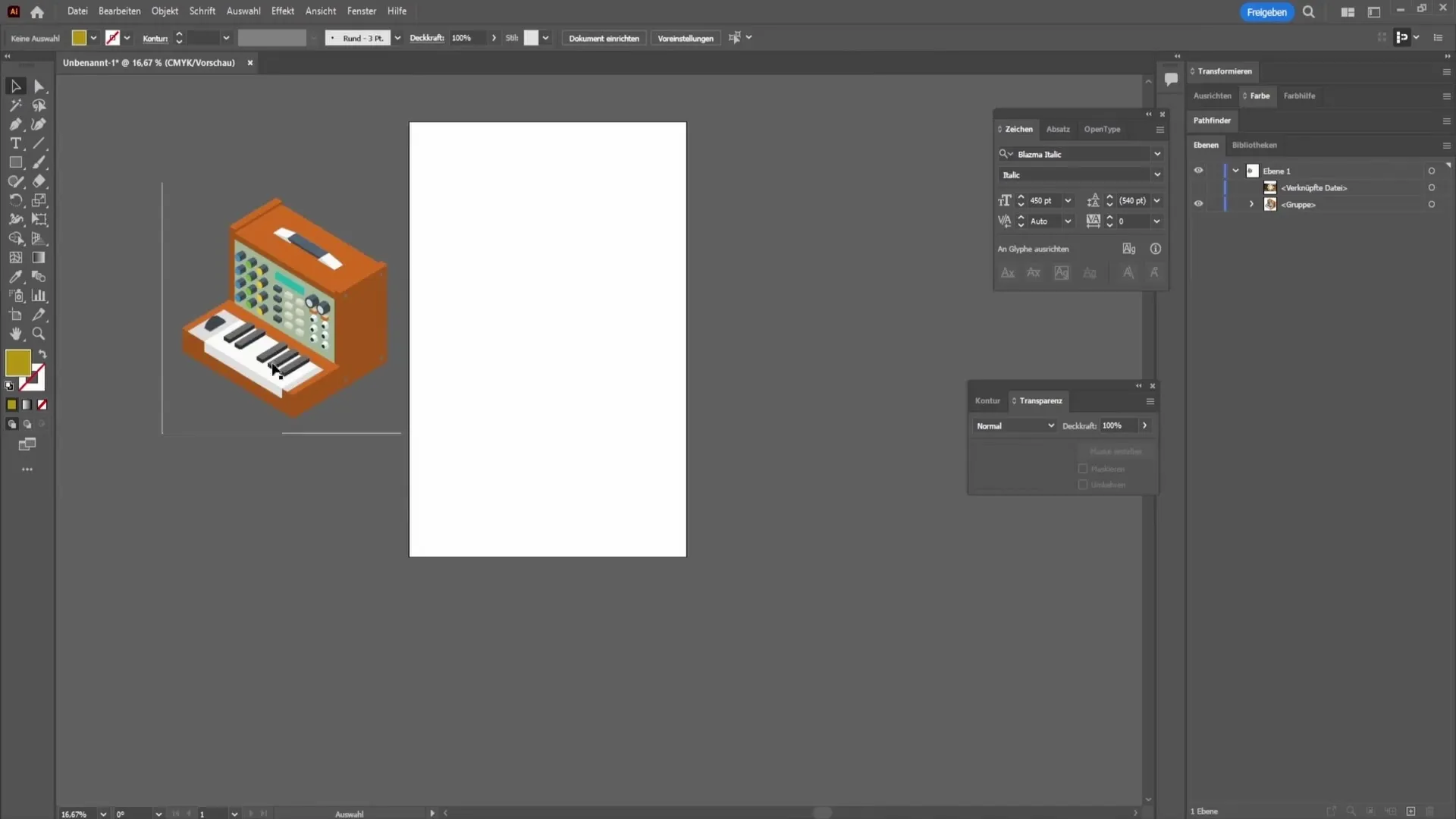The height and width of the screenshot is (819, 1456).
Task: Select the Zoom tool
Action: click(x=39, y=334)
